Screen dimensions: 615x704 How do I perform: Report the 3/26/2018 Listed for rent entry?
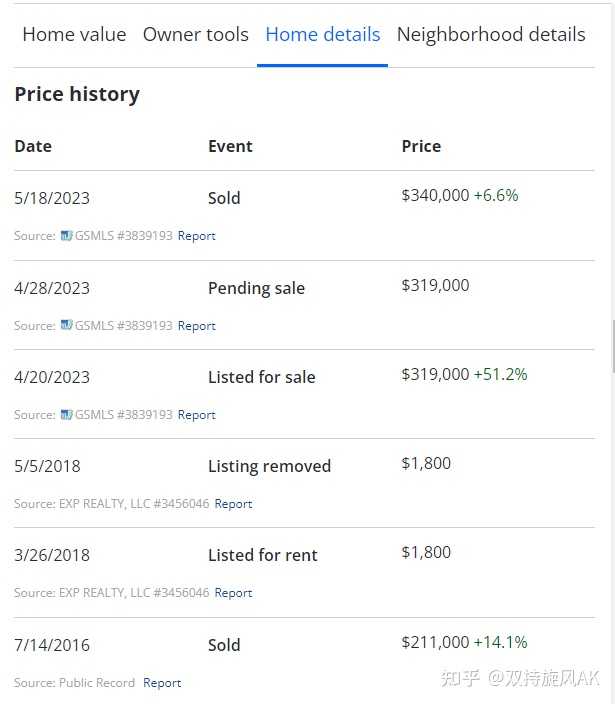coord(233,593)
